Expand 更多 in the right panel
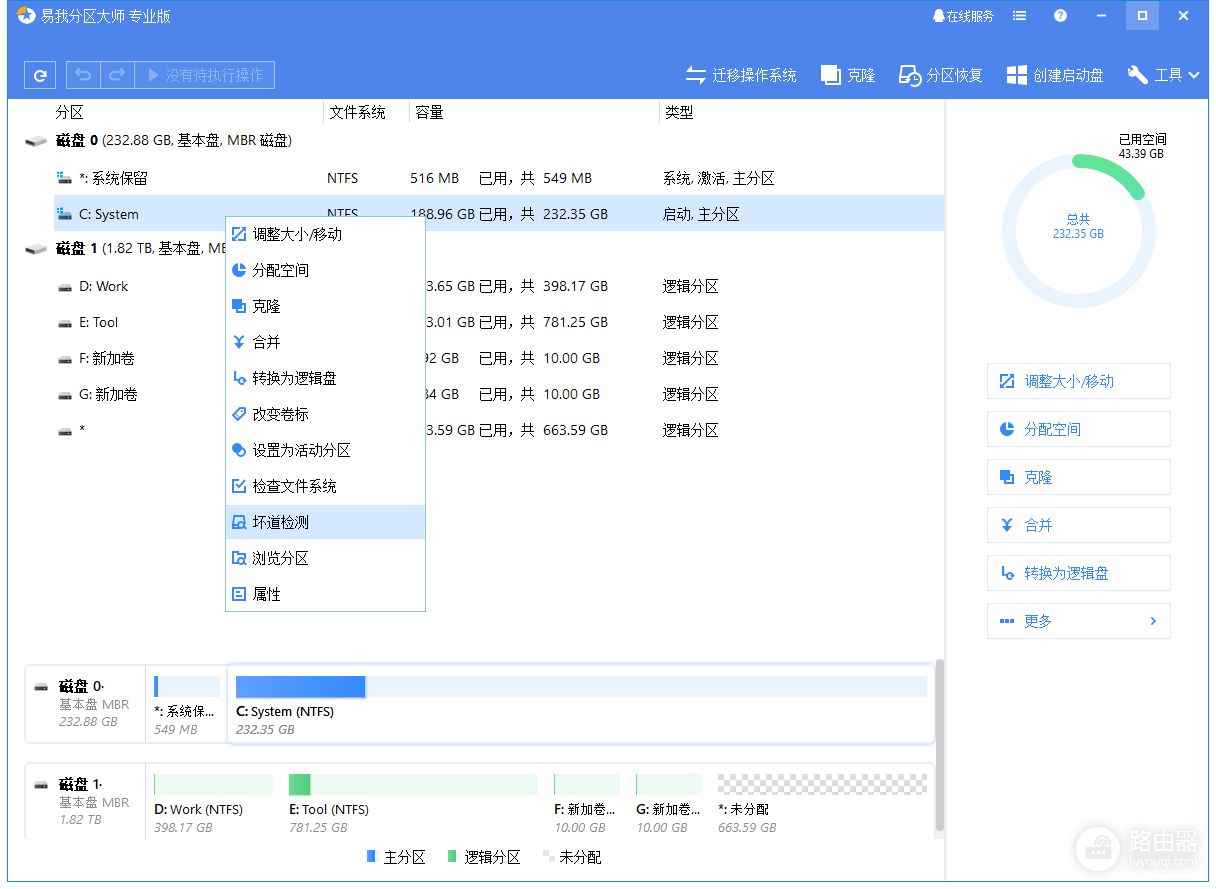This screenshot has width=1216, height=889. pyautogui.click(x=1078, y=621)
